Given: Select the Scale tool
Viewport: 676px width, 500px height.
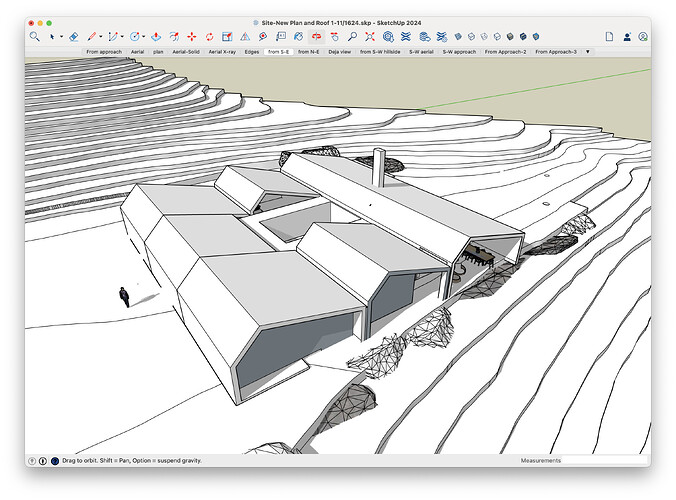Looking at the screenshot, I should point(227,37).
